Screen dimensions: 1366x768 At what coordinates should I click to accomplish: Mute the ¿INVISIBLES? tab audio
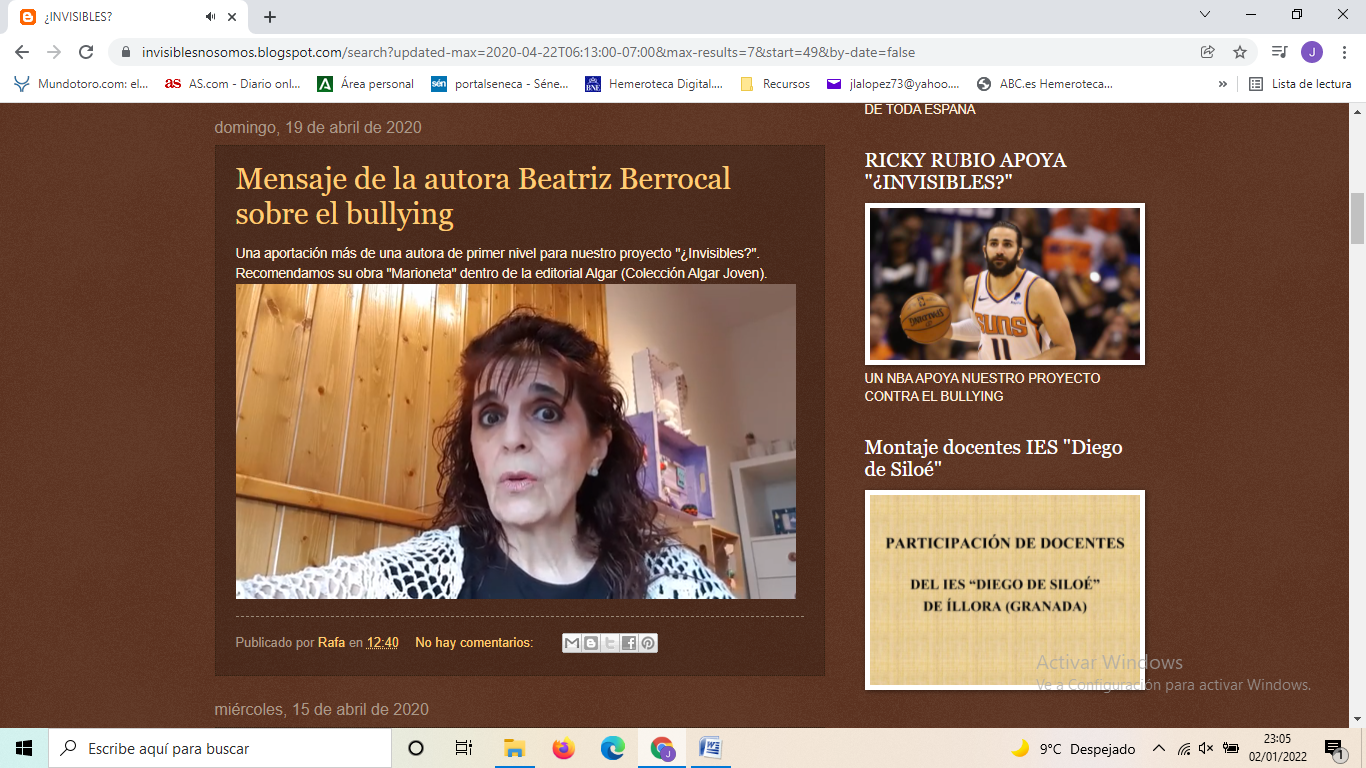pos(211,17)
